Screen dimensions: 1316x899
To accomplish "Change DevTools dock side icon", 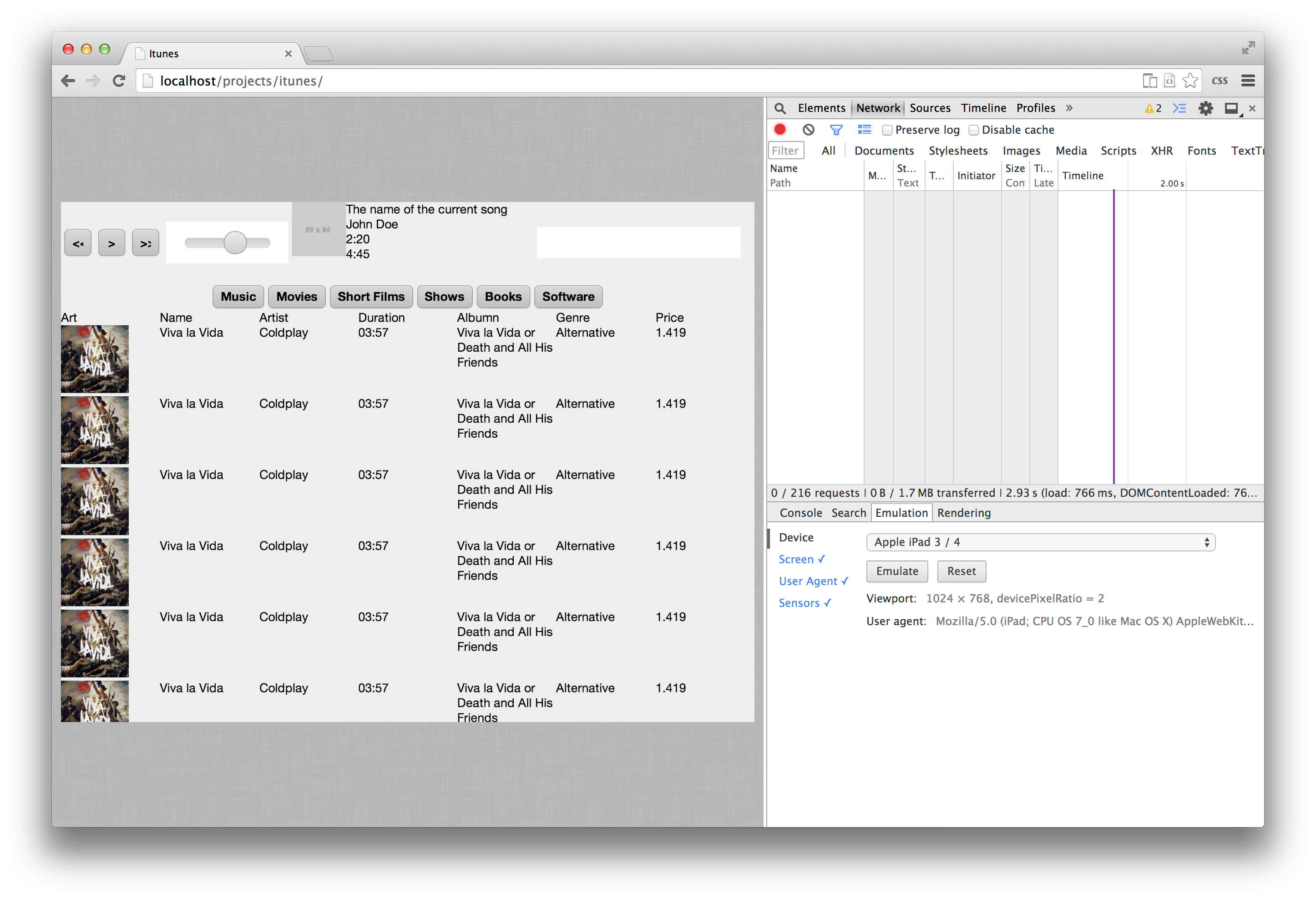I will point(1232,108).
